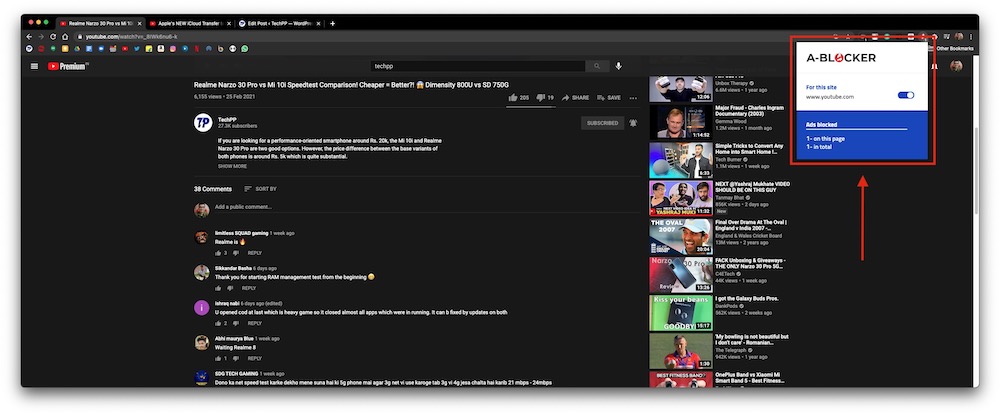Screen dimensions: 1000x415
Task: Open NEXT @Yashraj Mukhate video thumbnail
Action: click(x=680, y=198)
